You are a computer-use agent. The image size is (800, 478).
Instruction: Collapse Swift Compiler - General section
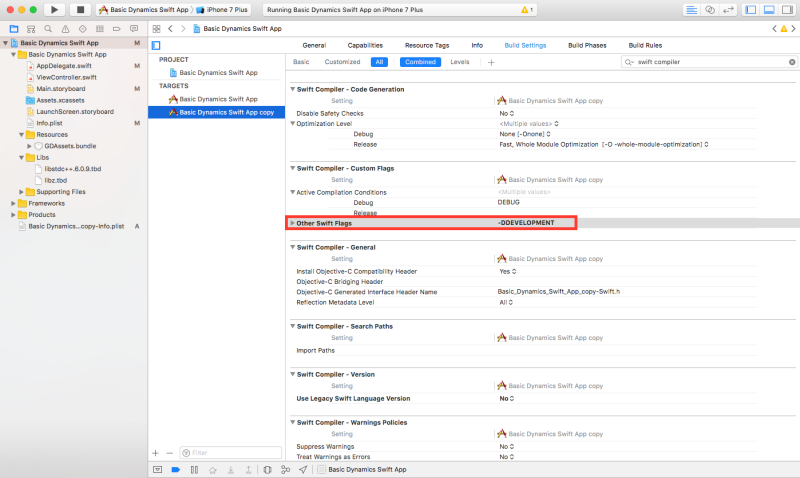pos(293,247)
